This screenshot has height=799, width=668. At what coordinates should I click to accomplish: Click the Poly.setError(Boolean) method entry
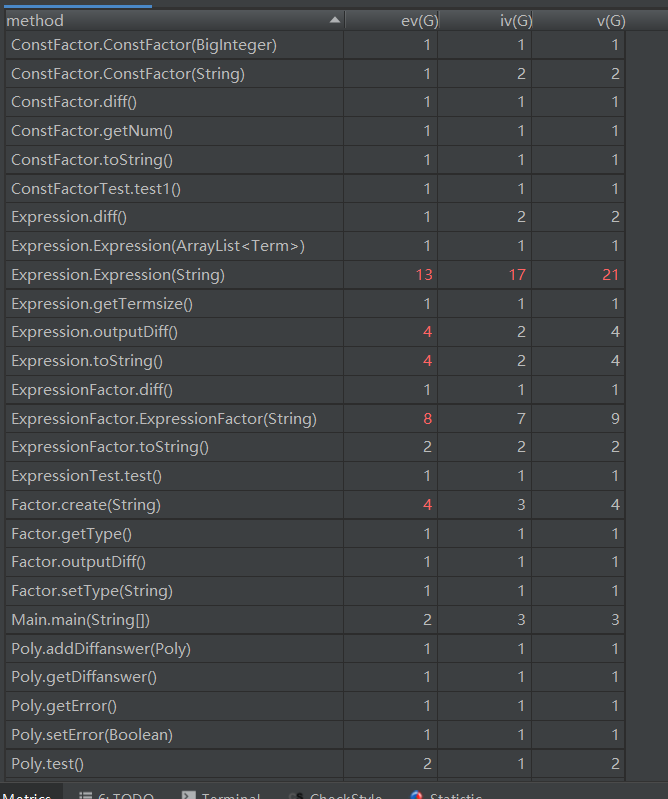(92, 734)
